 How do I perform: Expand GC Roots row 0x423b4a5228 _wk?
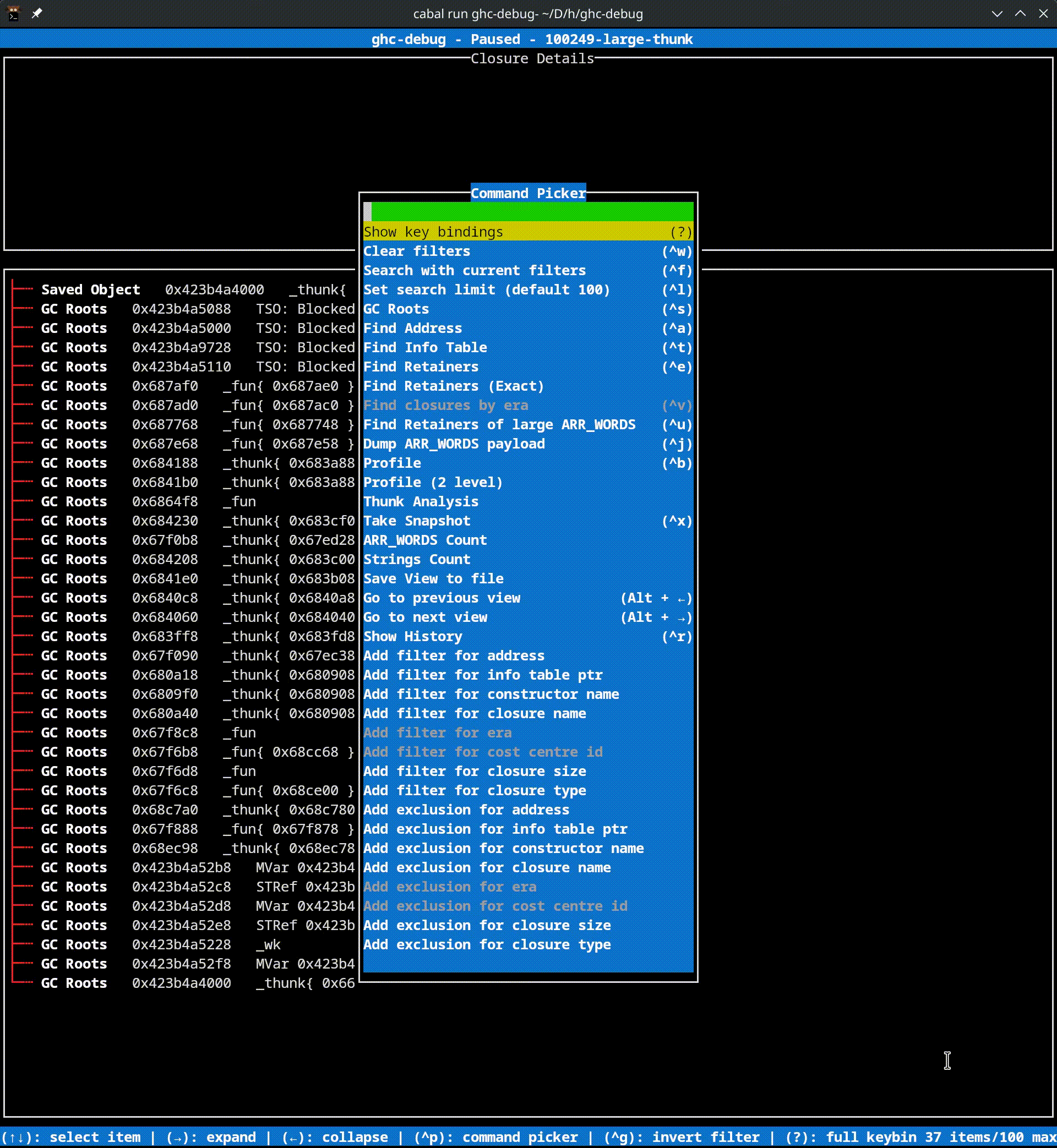(x=183, y=944)
